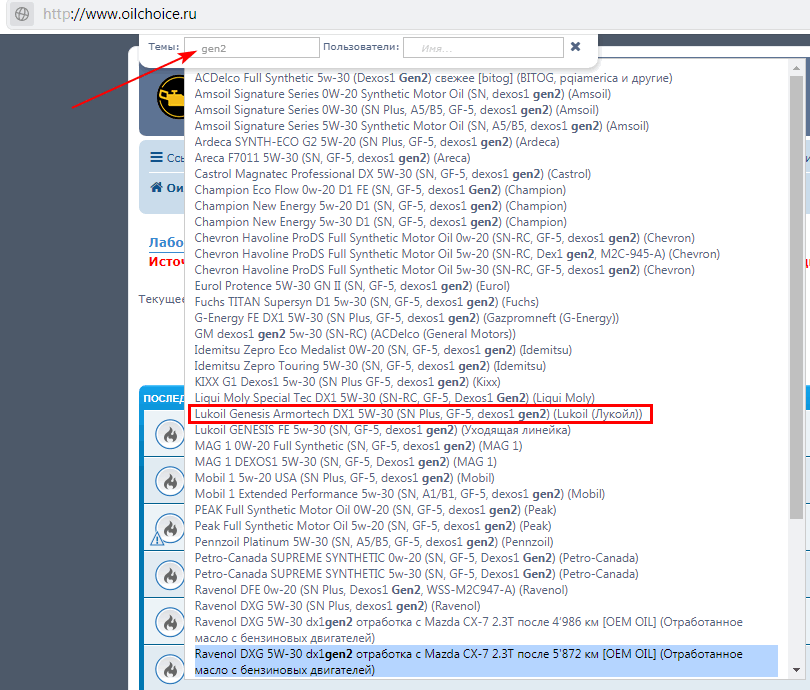This screenshot has width=810, height=690.
Task: Click the suggestions list vertical scrollbar thumb
Action: coord(796,300)
